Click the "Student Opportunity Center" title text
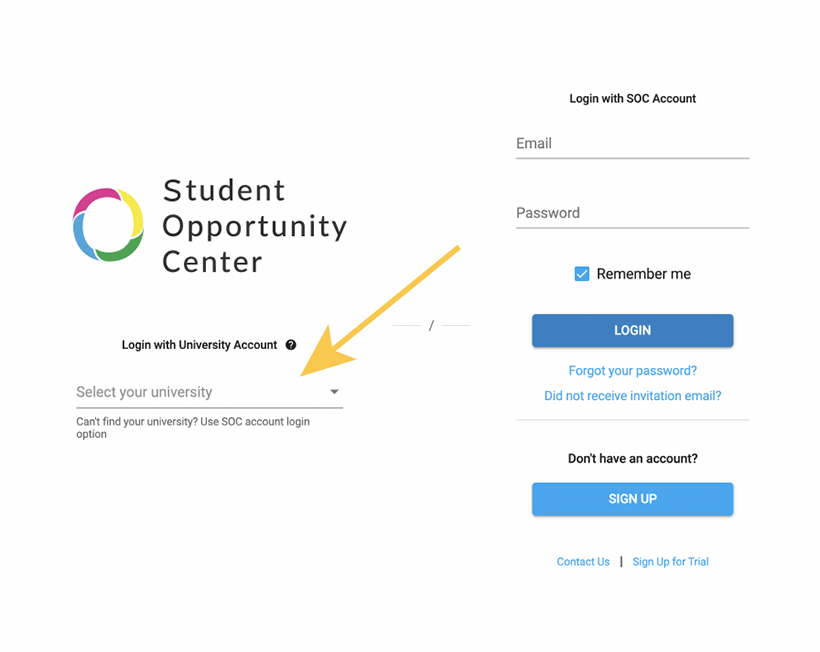Image resolution: width=820 pixels, height=652 pixels. 254,226
